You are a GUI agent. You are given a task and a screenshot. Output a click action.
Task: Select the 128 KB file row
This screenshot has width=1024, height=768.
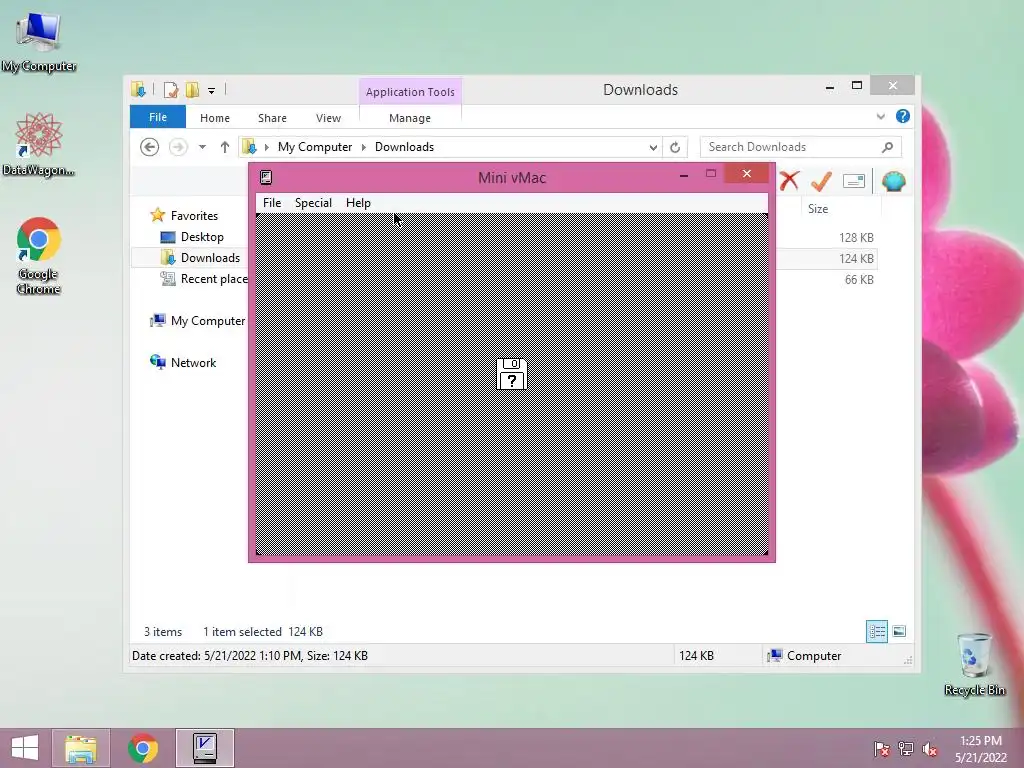pyautogui.click(x=826, y=238)
